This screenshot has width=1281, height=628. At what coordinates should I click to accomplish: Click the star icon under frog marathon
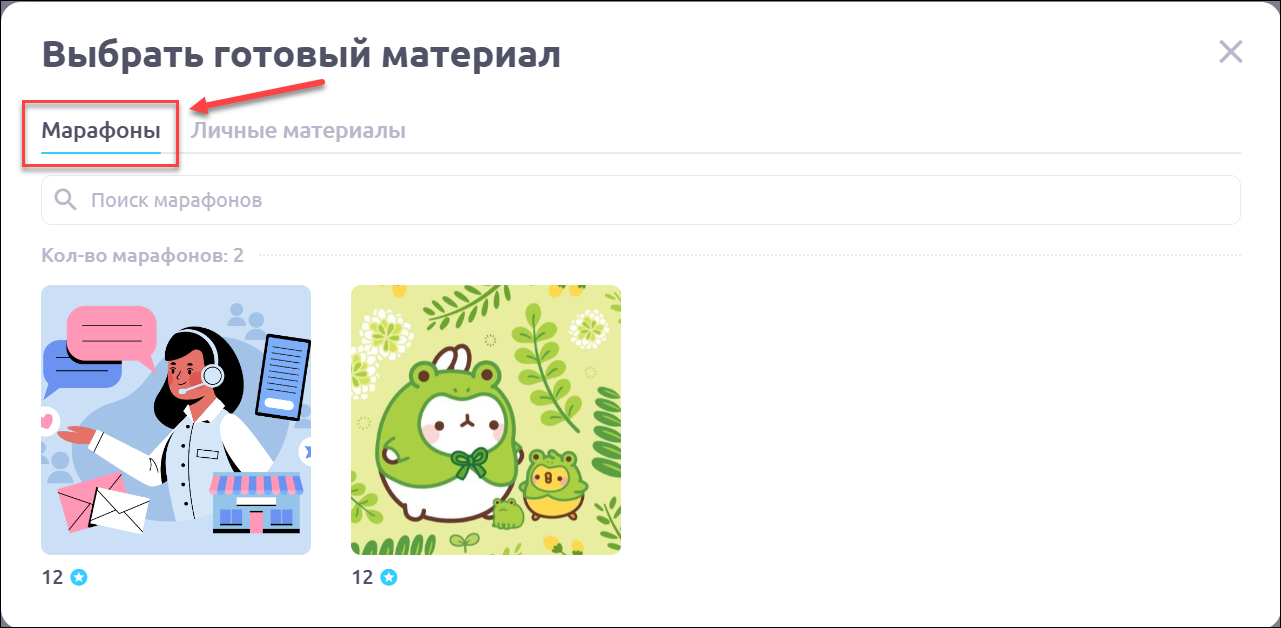point(389,578)
